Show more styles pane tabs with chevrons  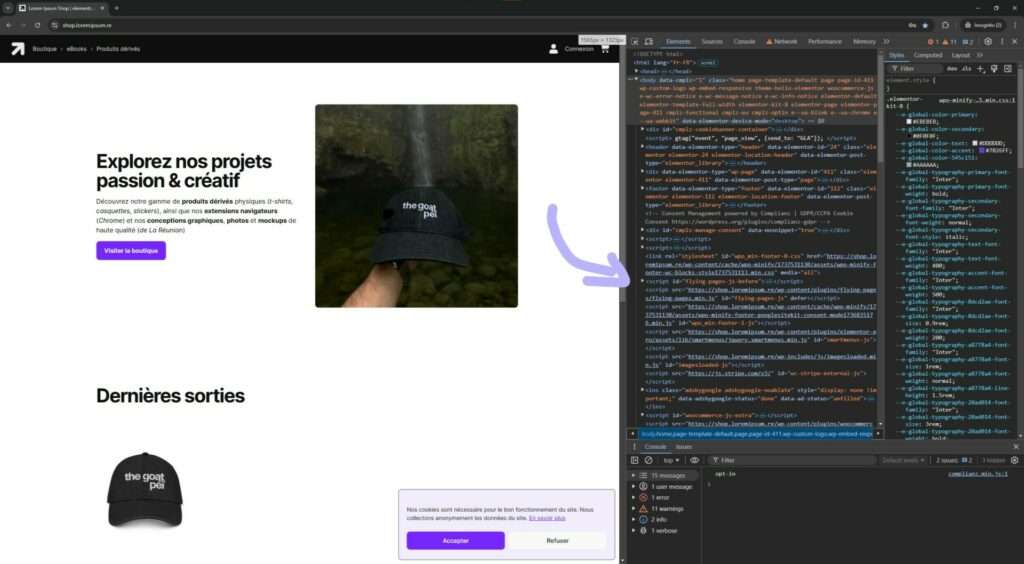click(980, 55)
